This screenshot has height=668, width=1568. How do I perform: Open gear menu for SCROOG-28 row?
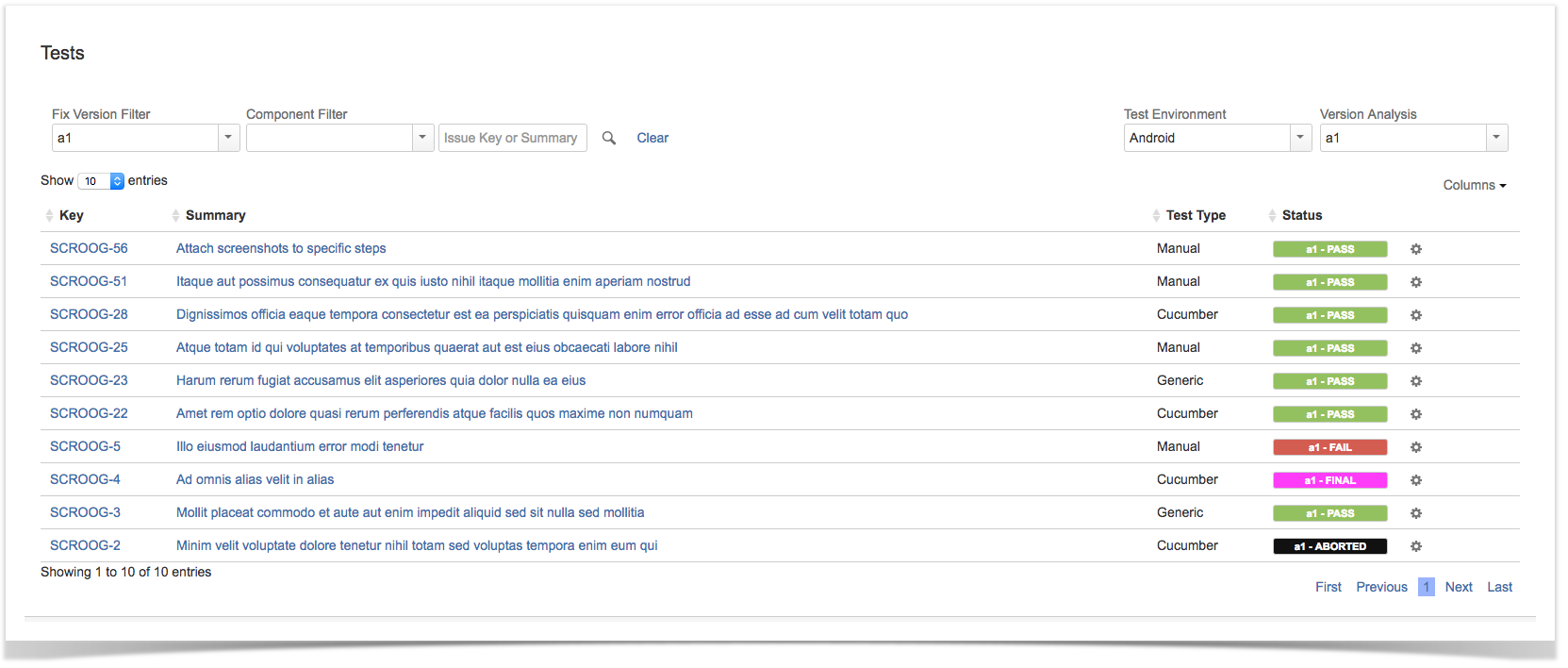1416,315
